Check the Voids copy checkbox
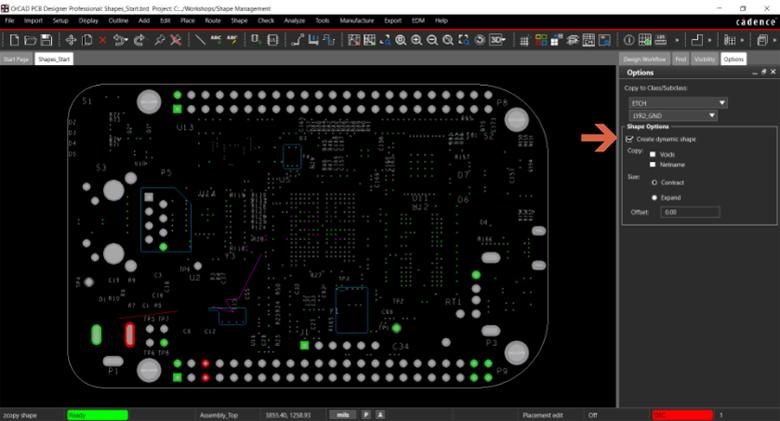 tap(653, 155)
